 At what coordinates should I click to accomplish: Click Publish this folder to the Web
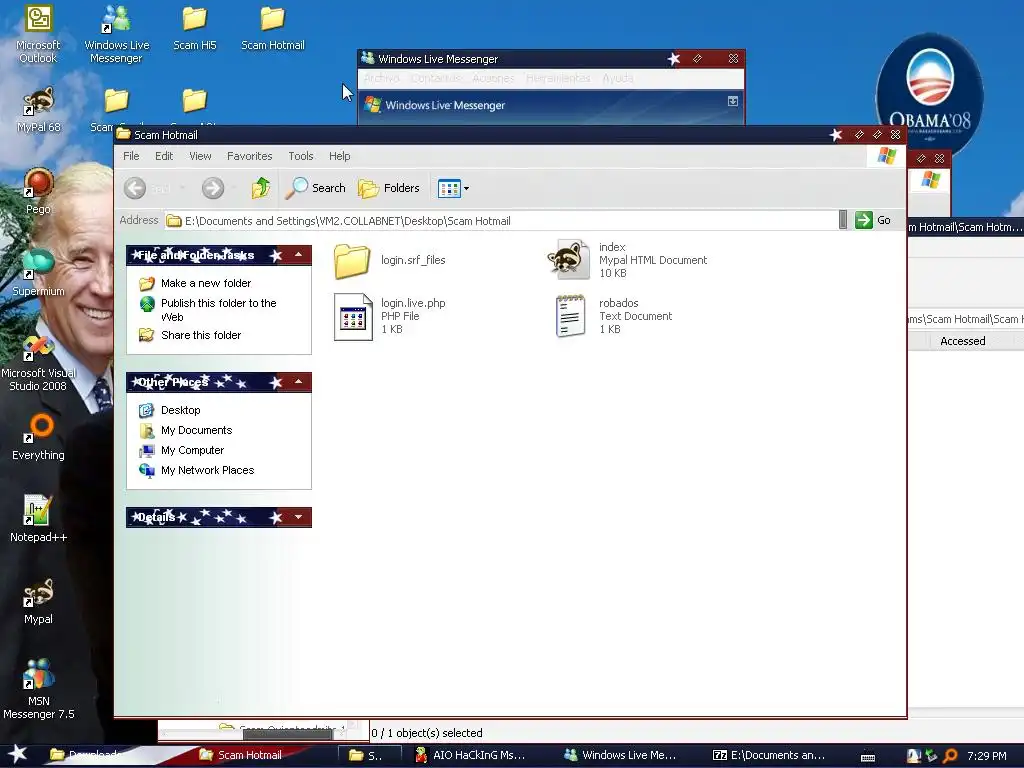coord(219,310)
